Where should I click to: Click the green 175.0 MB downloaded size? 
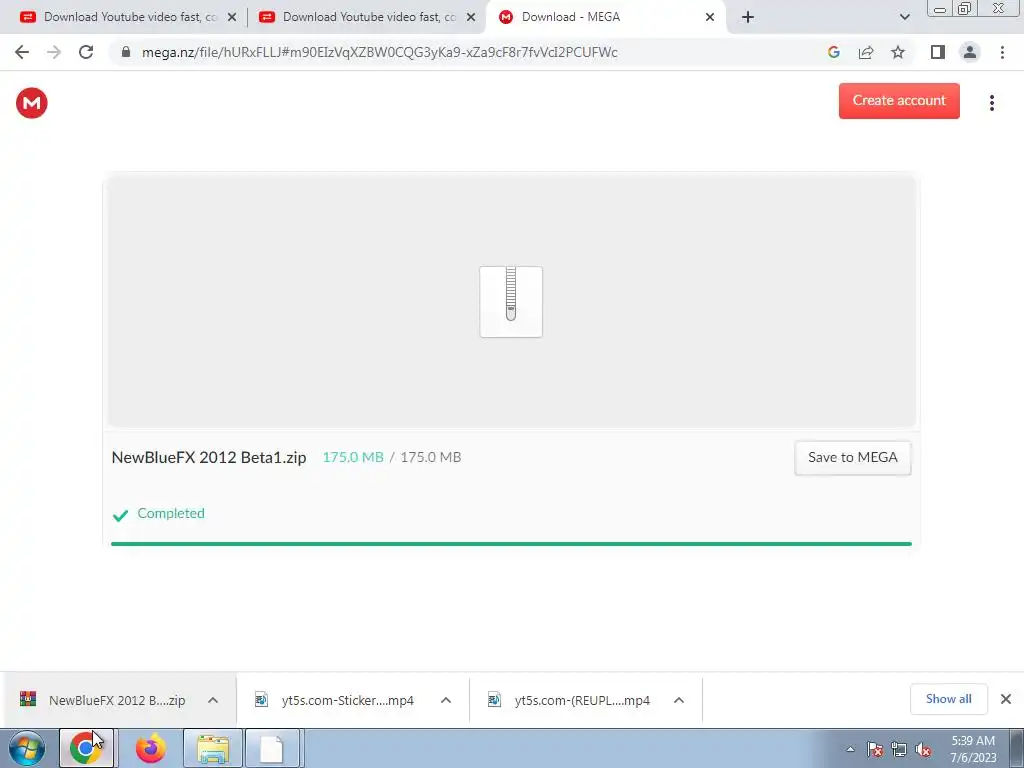click(353, 457)
